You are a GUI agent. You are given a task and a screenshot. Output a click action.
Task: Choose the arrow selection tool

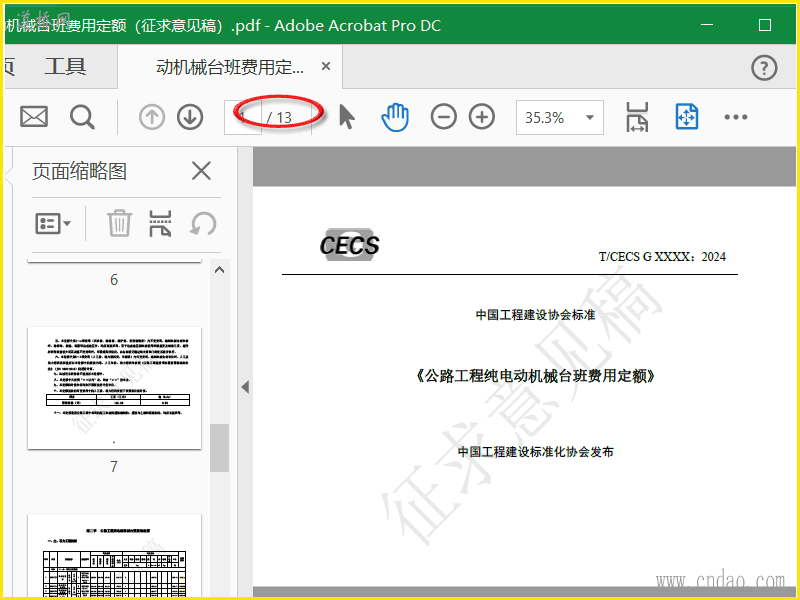(x=346, y=117)
